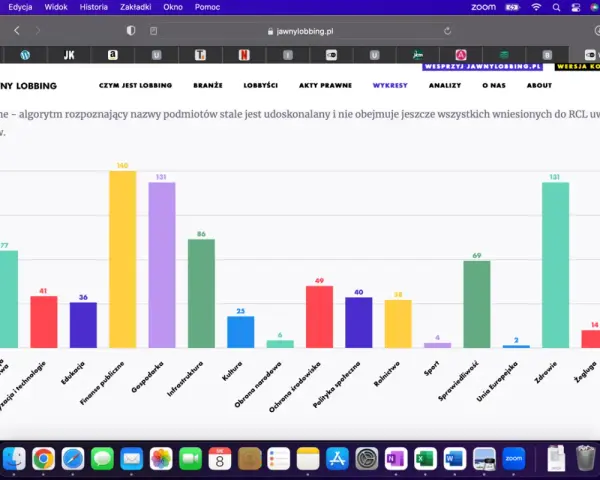Open the WordPress favorite tab

(x=25, y=55)
